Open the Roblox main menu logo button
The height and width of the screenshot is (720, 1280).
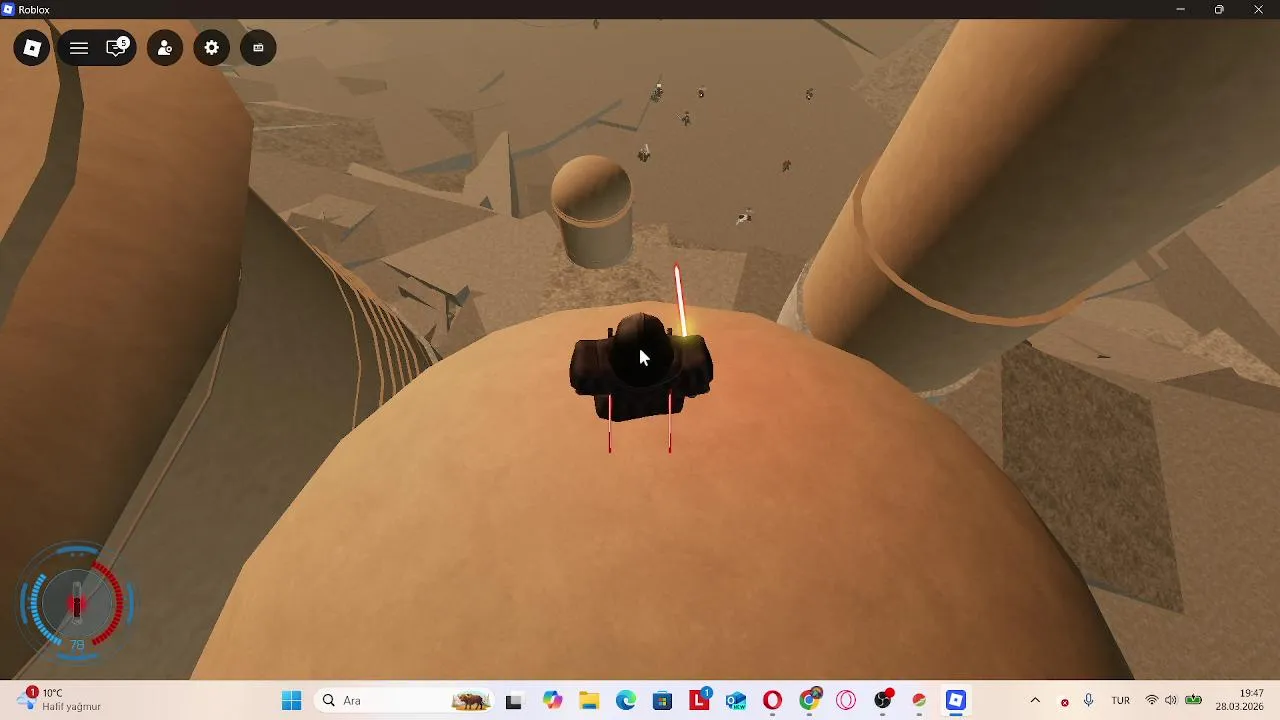pyautogui.click(x=32, y=48)
